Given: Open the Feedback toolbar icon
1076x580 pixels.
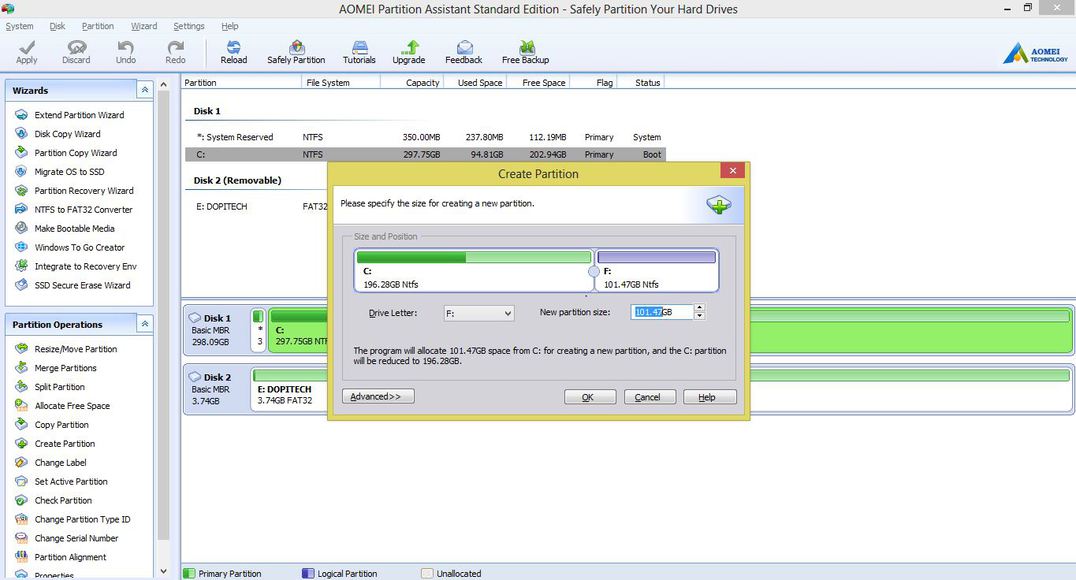Looking at the screenshot, I should [x=464, y=48].
